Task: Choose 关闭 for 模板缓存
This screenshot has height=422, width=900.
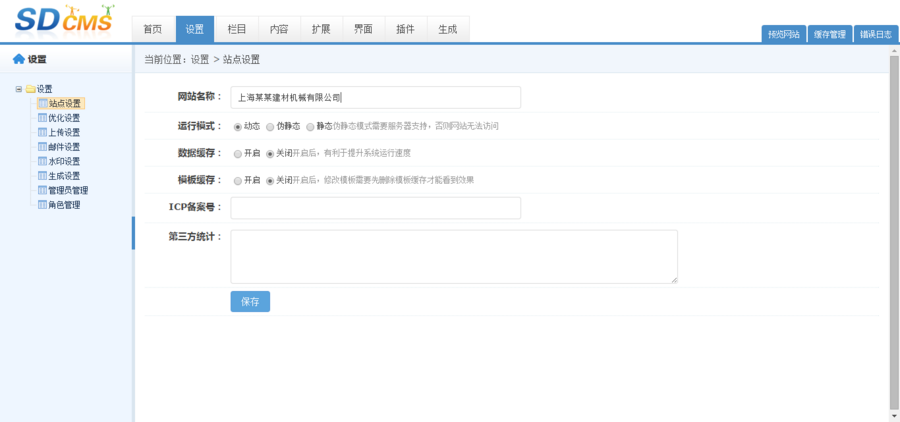Action: click(x=270, y=181)
